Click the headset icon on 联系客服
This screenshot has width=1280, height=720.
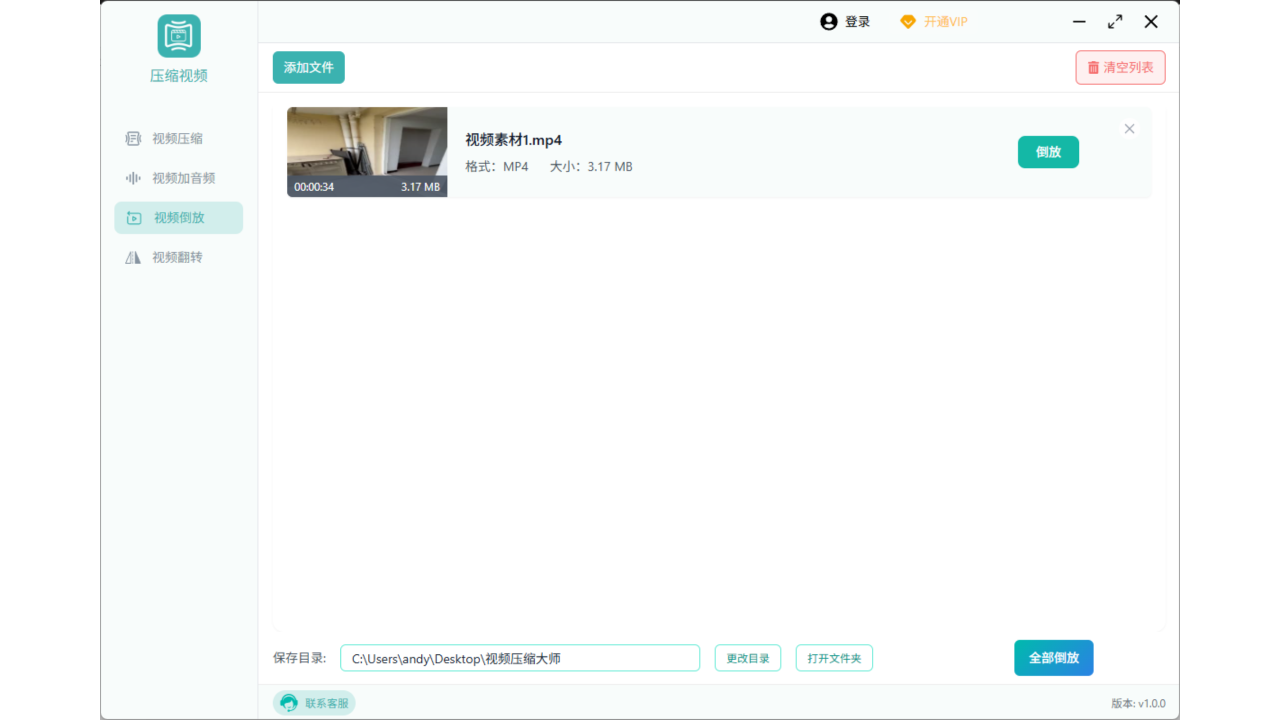click(289, 703)
